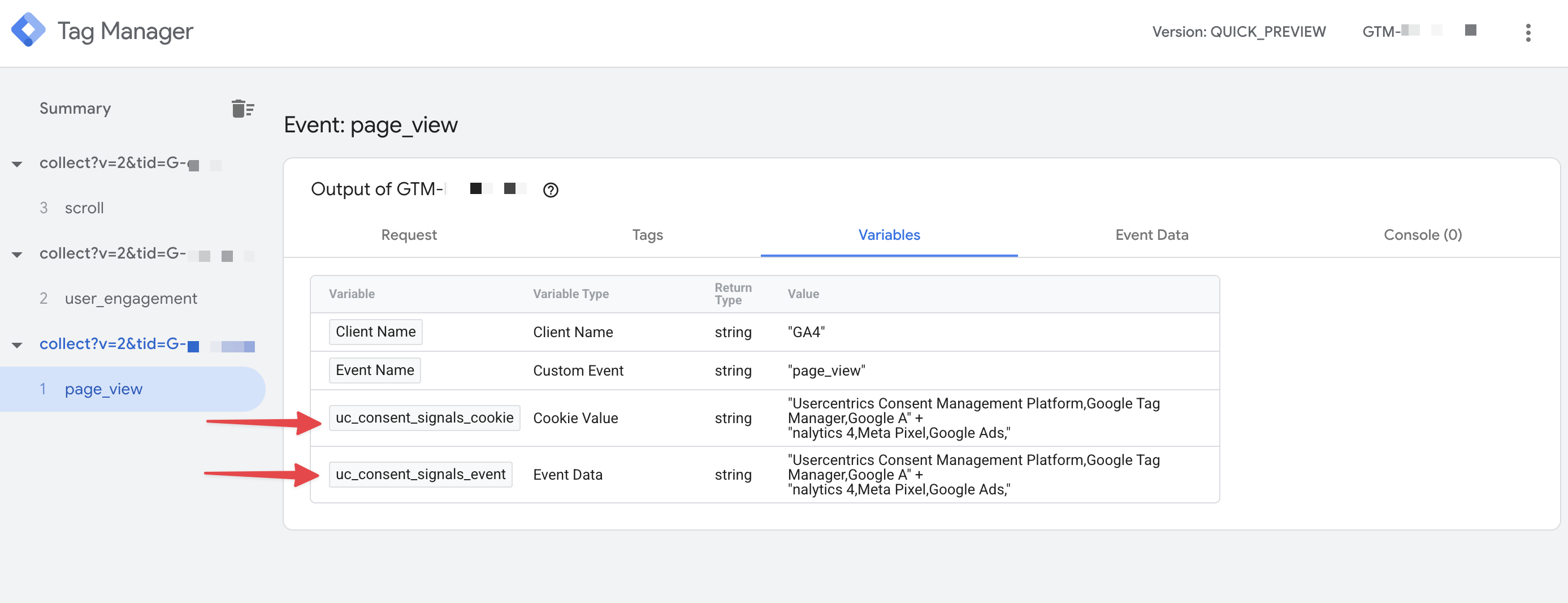
Task: Collapse the highlighted collect?v=2&tid request group
Action: point(16,344)
